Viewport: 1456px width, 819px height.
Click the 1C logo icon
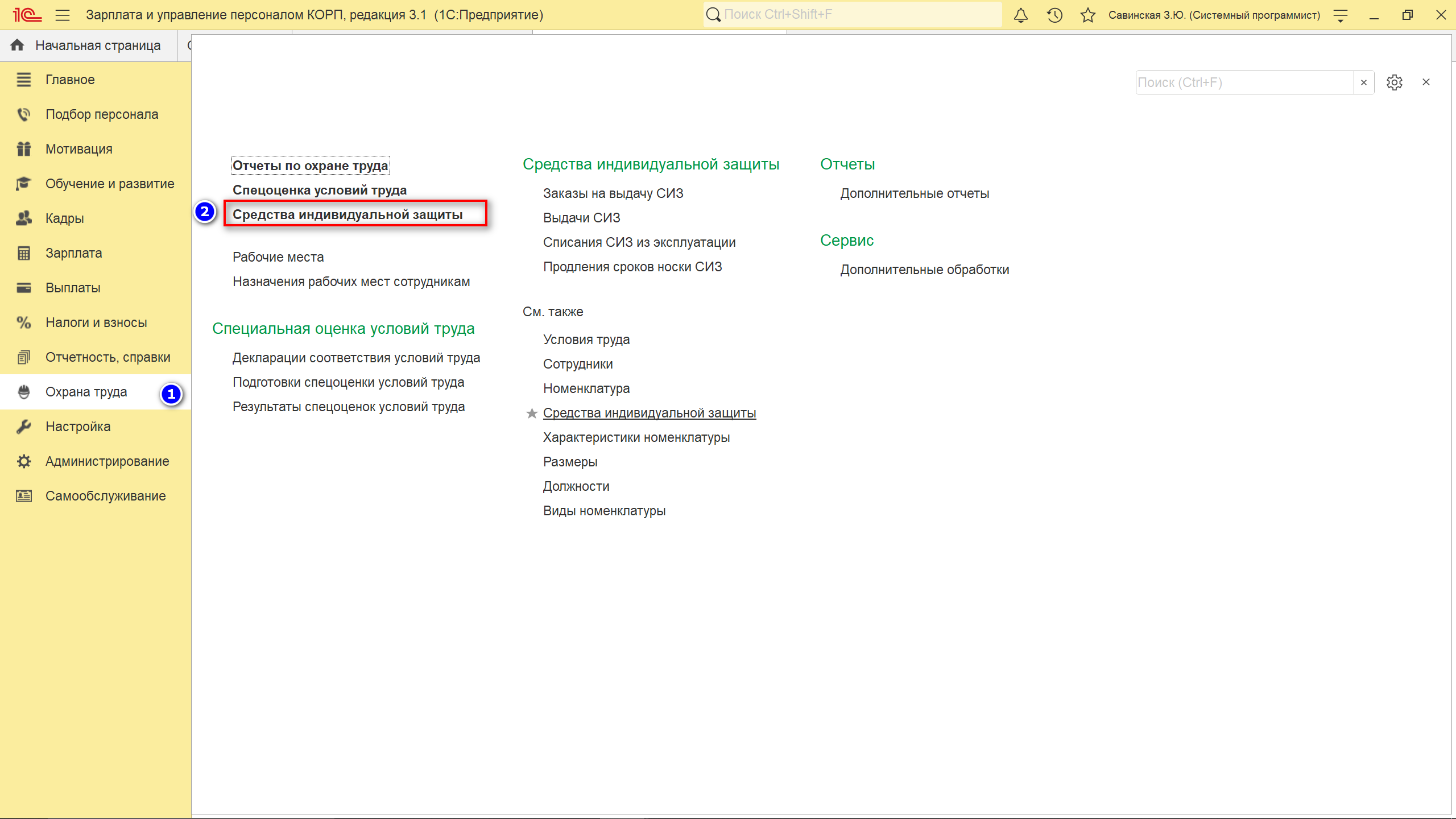(x=27, y=15)
